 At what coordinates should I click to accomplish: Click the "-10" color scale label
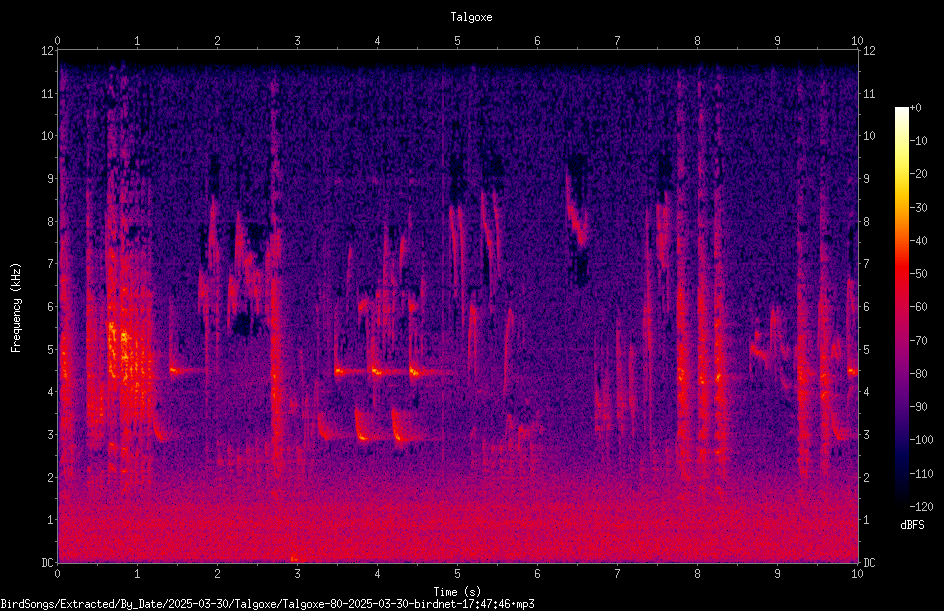(919, 141)
